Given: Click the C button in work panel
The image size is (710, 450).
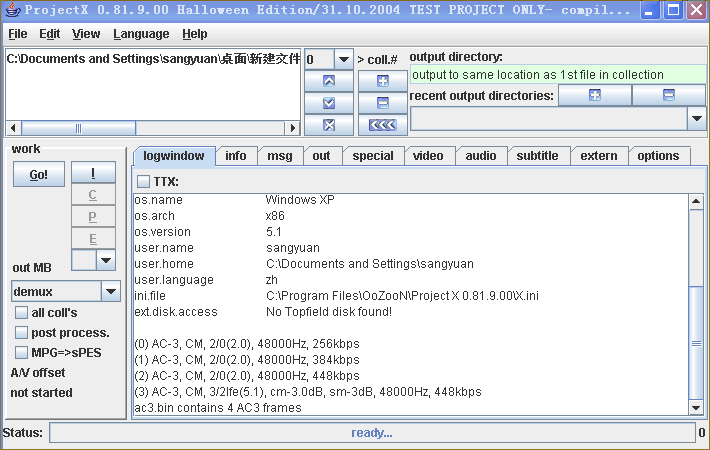Looking at the screenshot, I should pos(93,195).
